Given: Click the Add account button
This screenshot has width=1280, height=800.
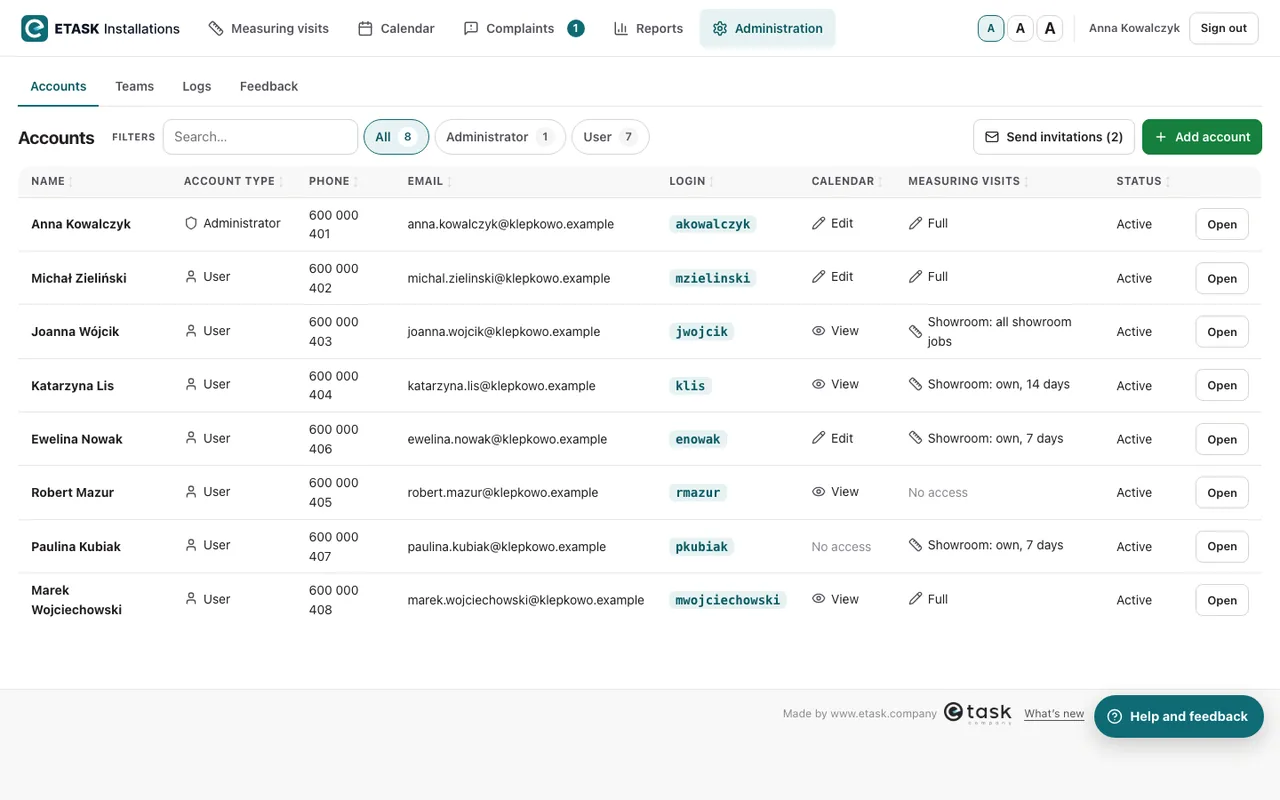Looking at the screenshot, I should tap(1202, 137).
